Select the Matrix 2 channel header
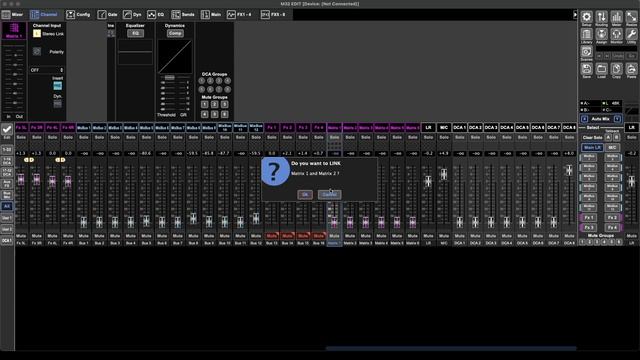This screenshot has height=360, width=640. [x=350, y=128]
